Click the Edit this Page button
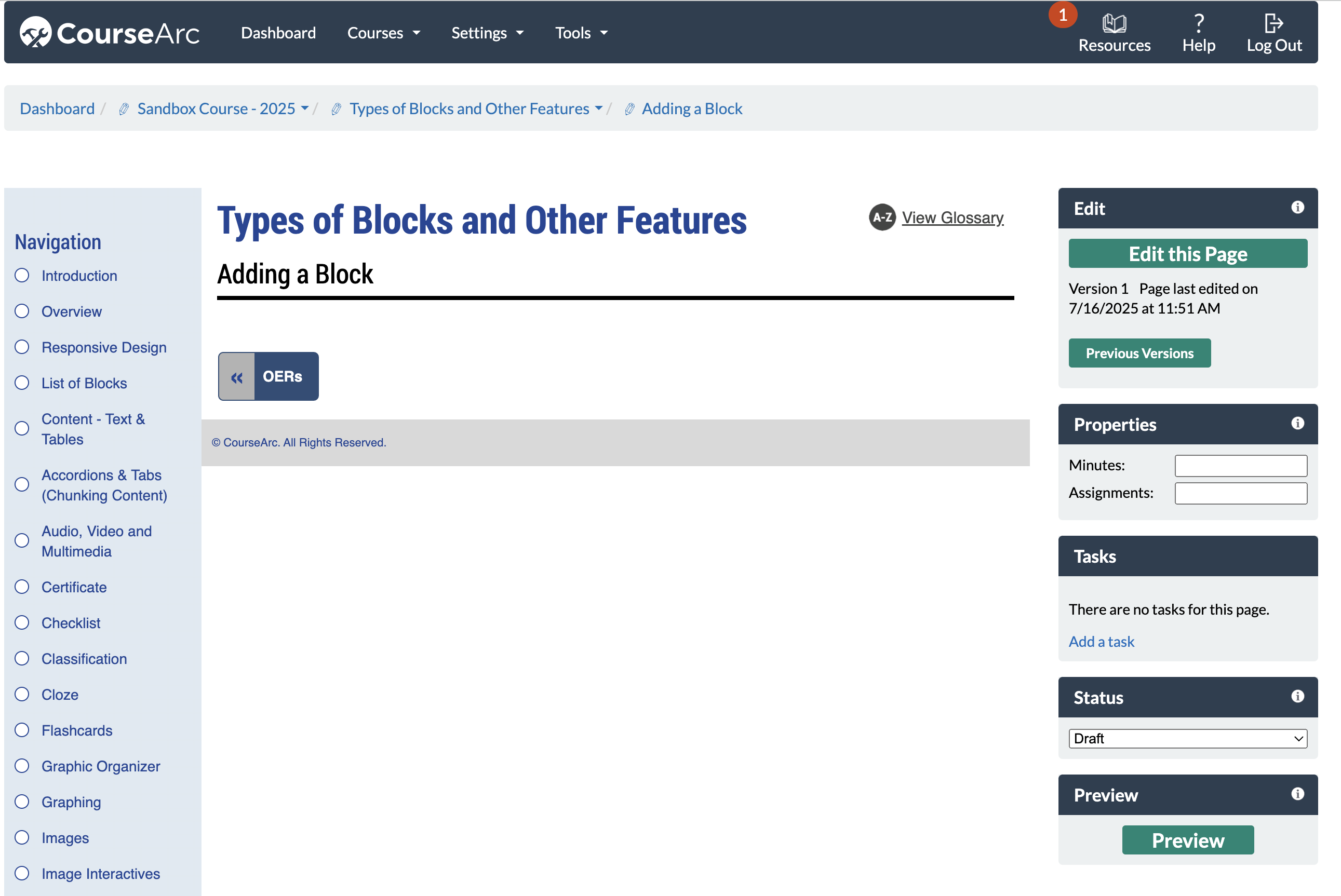Screen dimensions: 1341x896 point(1187,254)
